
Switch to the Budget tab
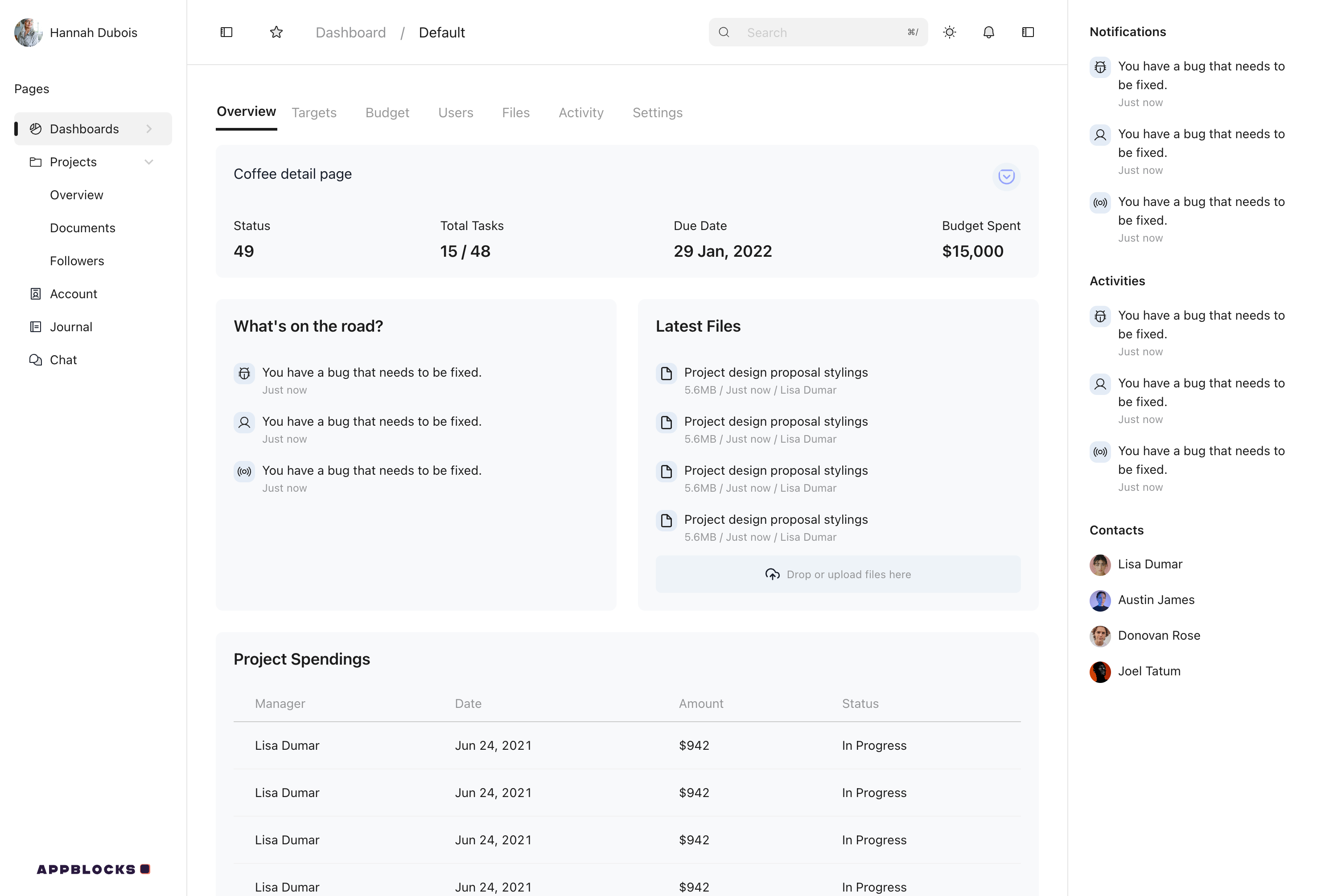pos(387,113)
